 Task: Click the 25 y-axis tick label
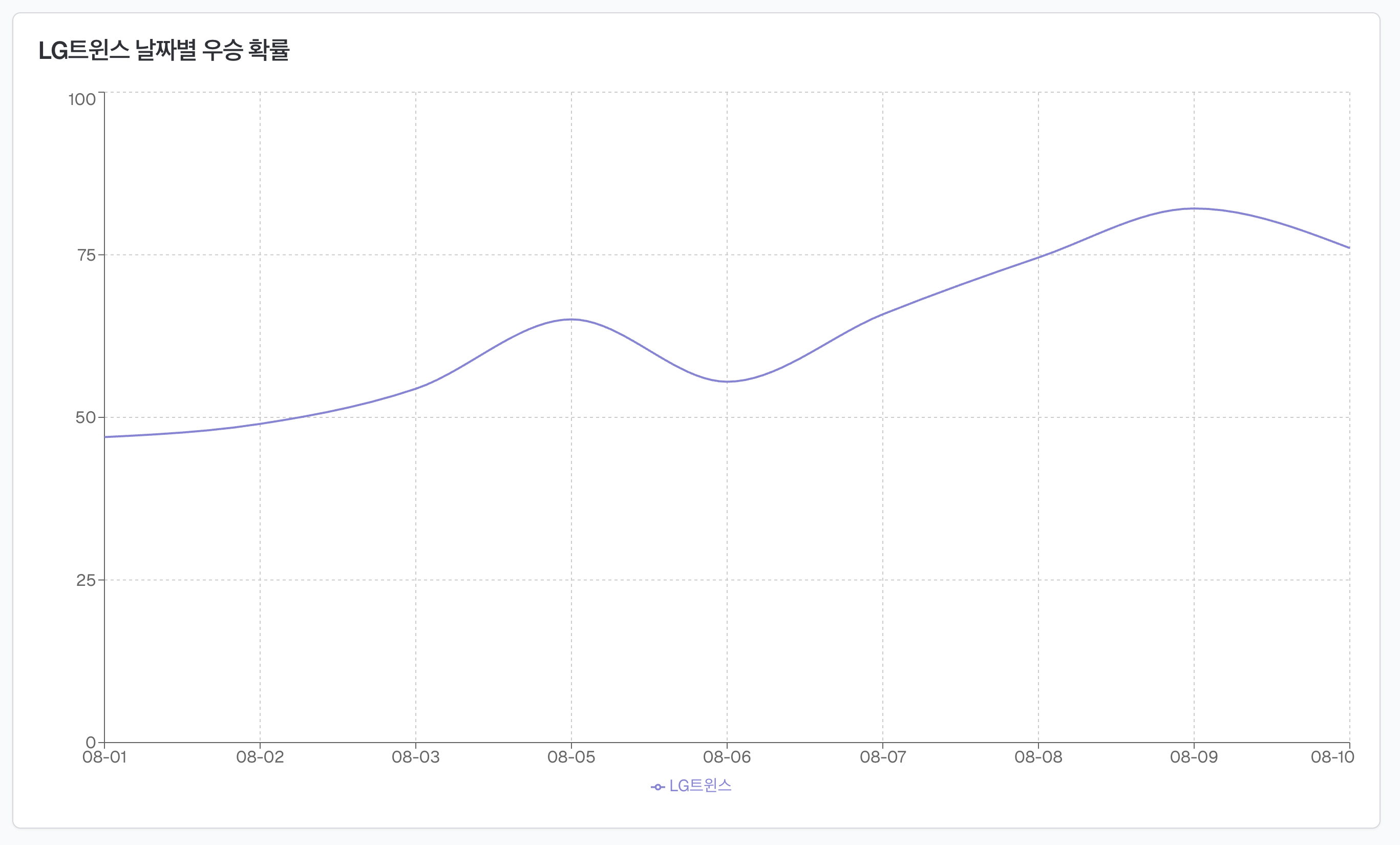point(86,581)
